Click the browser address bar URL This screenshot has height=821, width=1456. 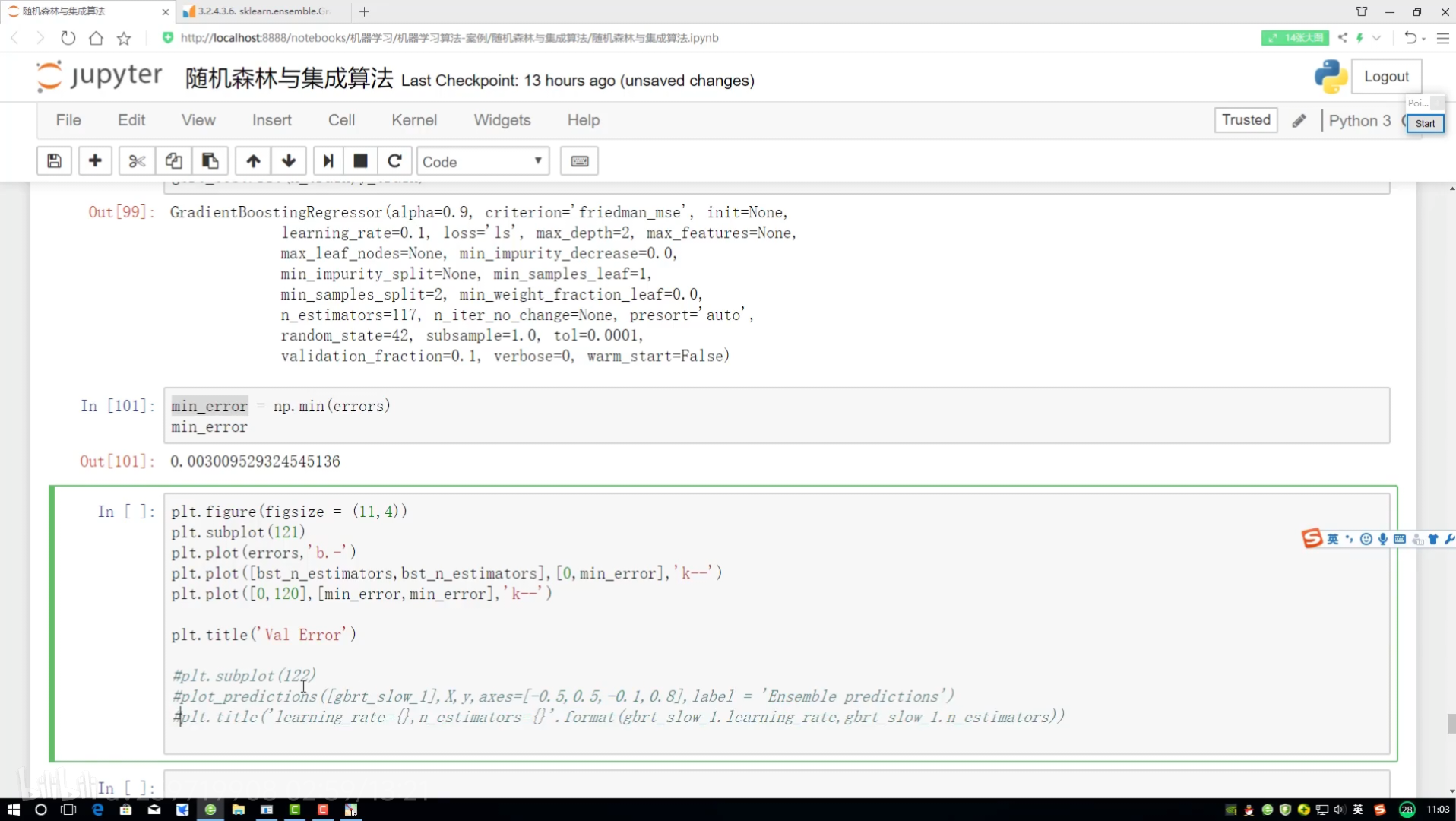449,38
